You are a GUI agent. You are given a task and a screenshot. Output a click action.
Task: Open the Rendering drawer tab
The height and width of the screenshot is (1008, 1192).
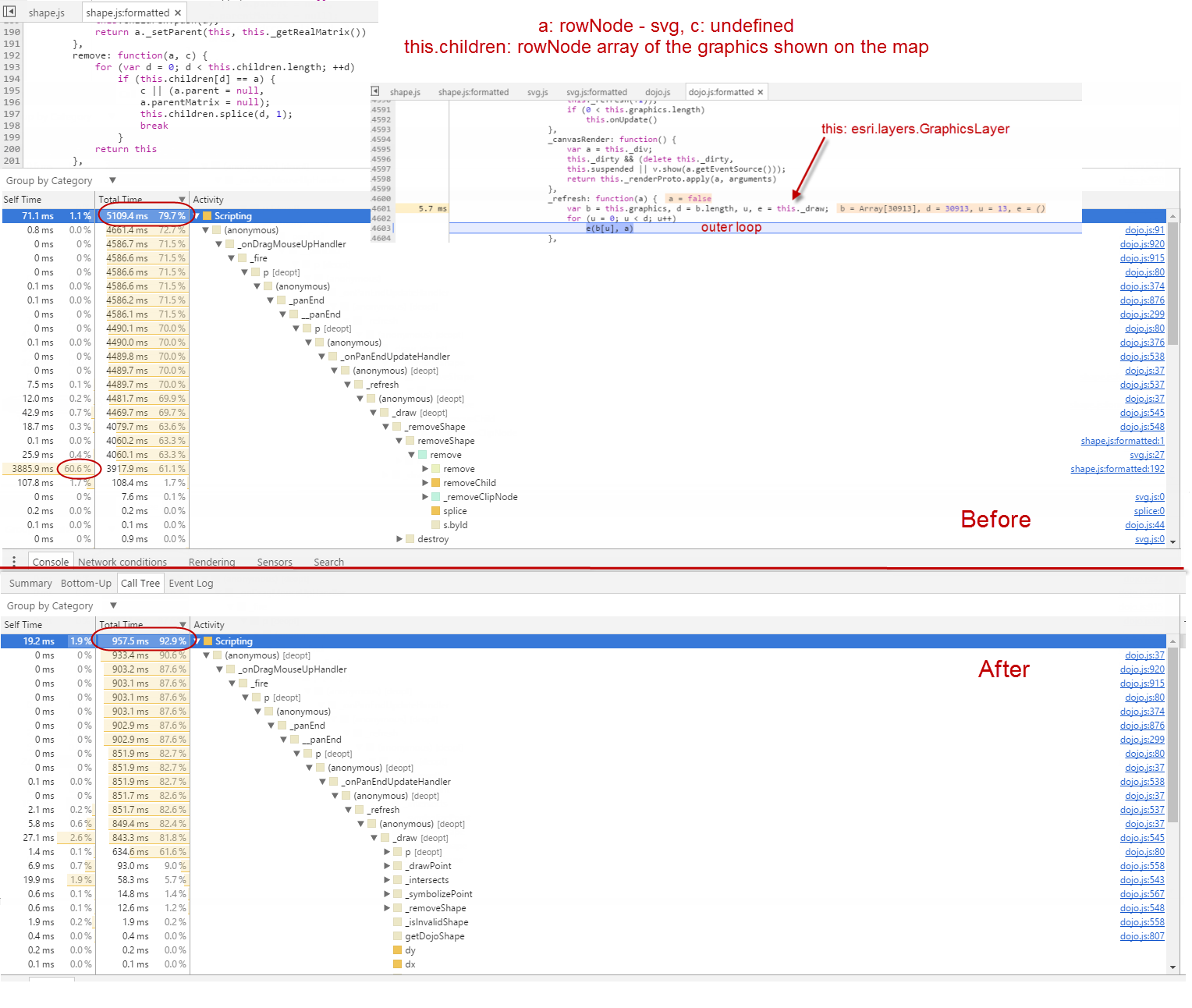211,562
